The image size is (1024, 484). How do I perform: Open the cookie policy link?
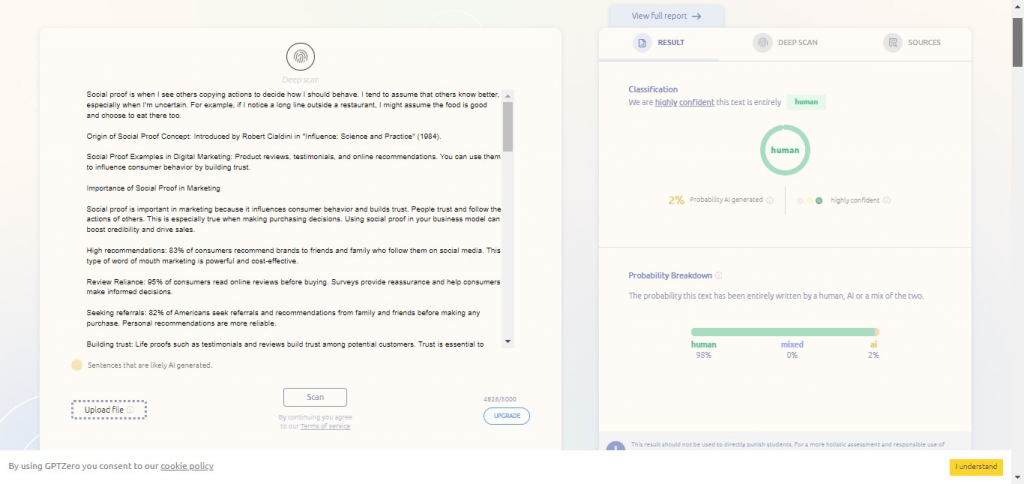click(x=186, y=466)
